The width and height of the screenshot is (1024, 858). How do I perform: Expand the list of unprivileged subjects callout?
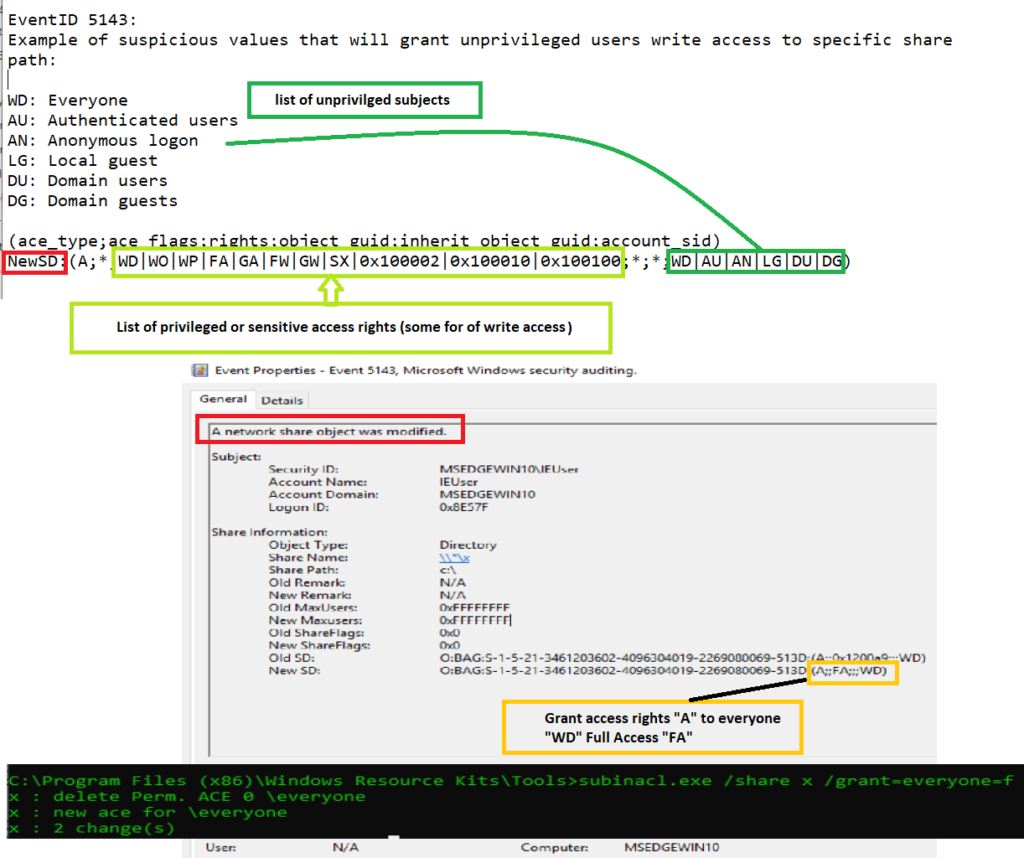(364, 100)
